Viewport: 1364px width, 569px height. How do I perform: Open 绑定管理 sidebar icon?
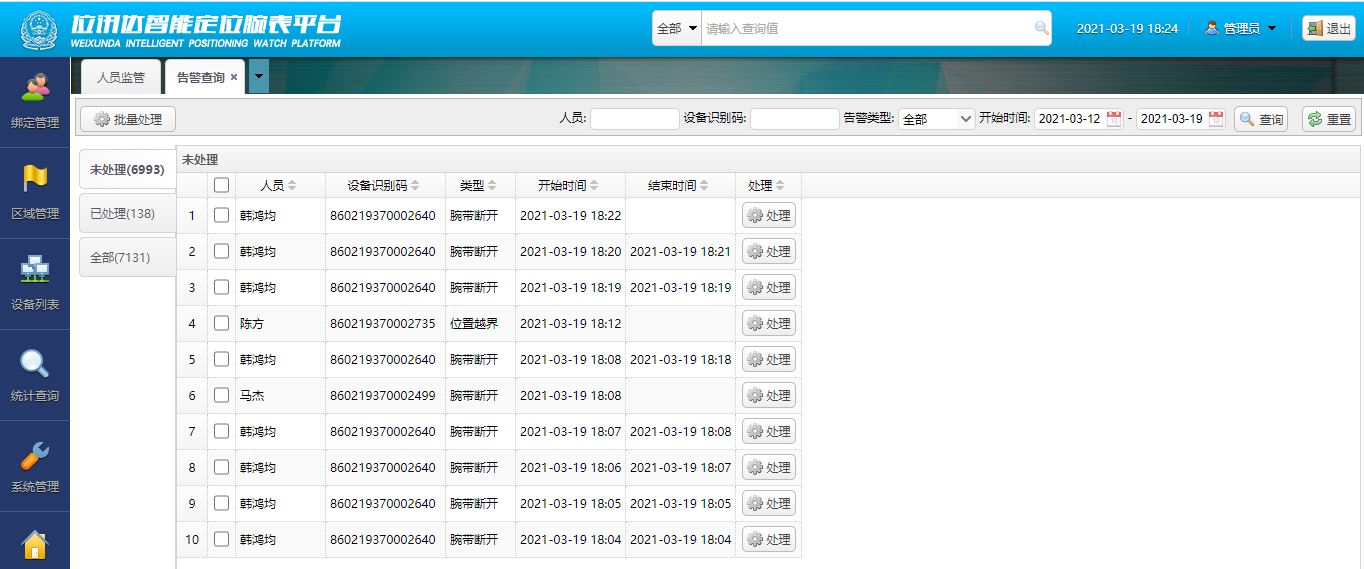(x=35, y=90)
